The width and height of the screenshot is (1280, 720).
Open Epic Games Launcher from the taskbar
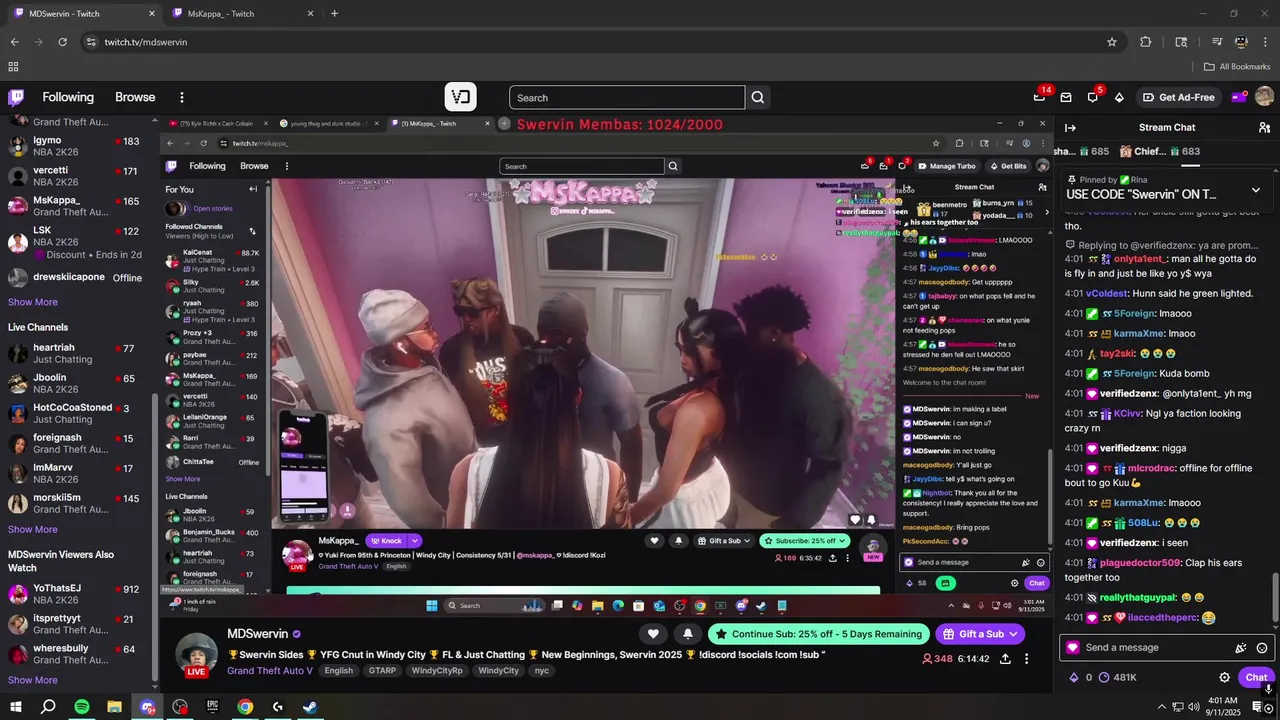click(x=212, y=707)
